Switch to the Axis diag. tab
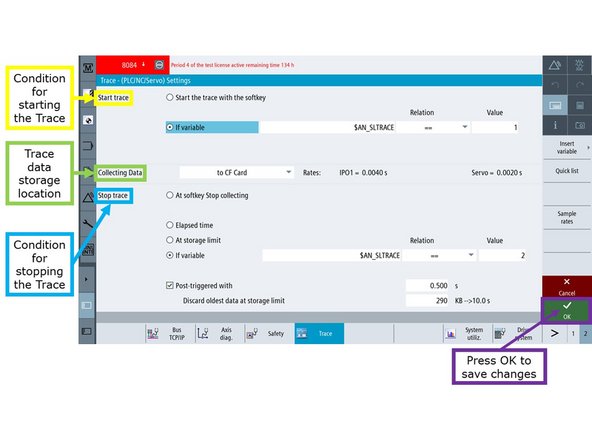This screenshot has width=592, height=444. point(220,333)
